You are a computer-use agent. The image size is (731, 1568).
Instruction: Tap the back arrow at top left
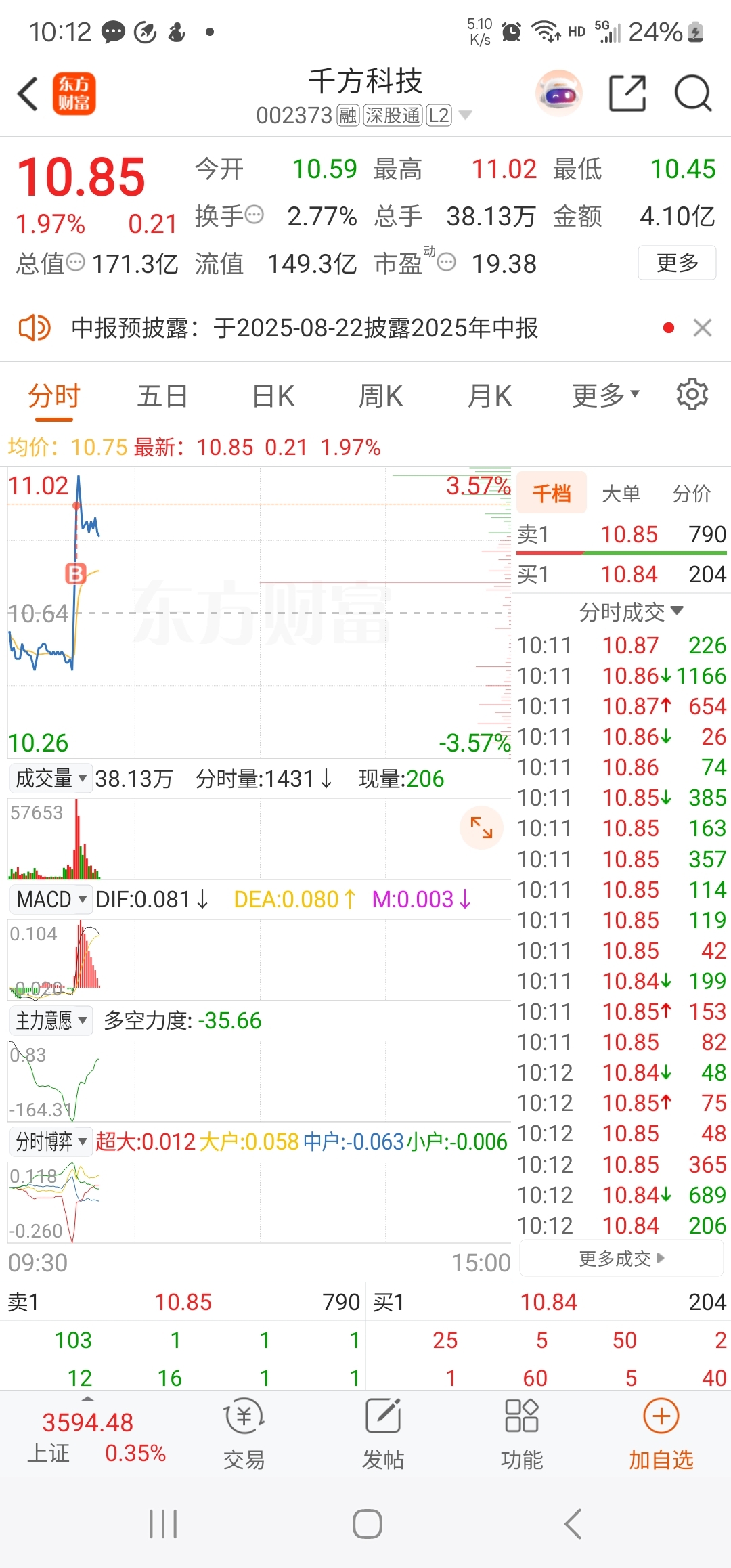(x=28, y=93)
